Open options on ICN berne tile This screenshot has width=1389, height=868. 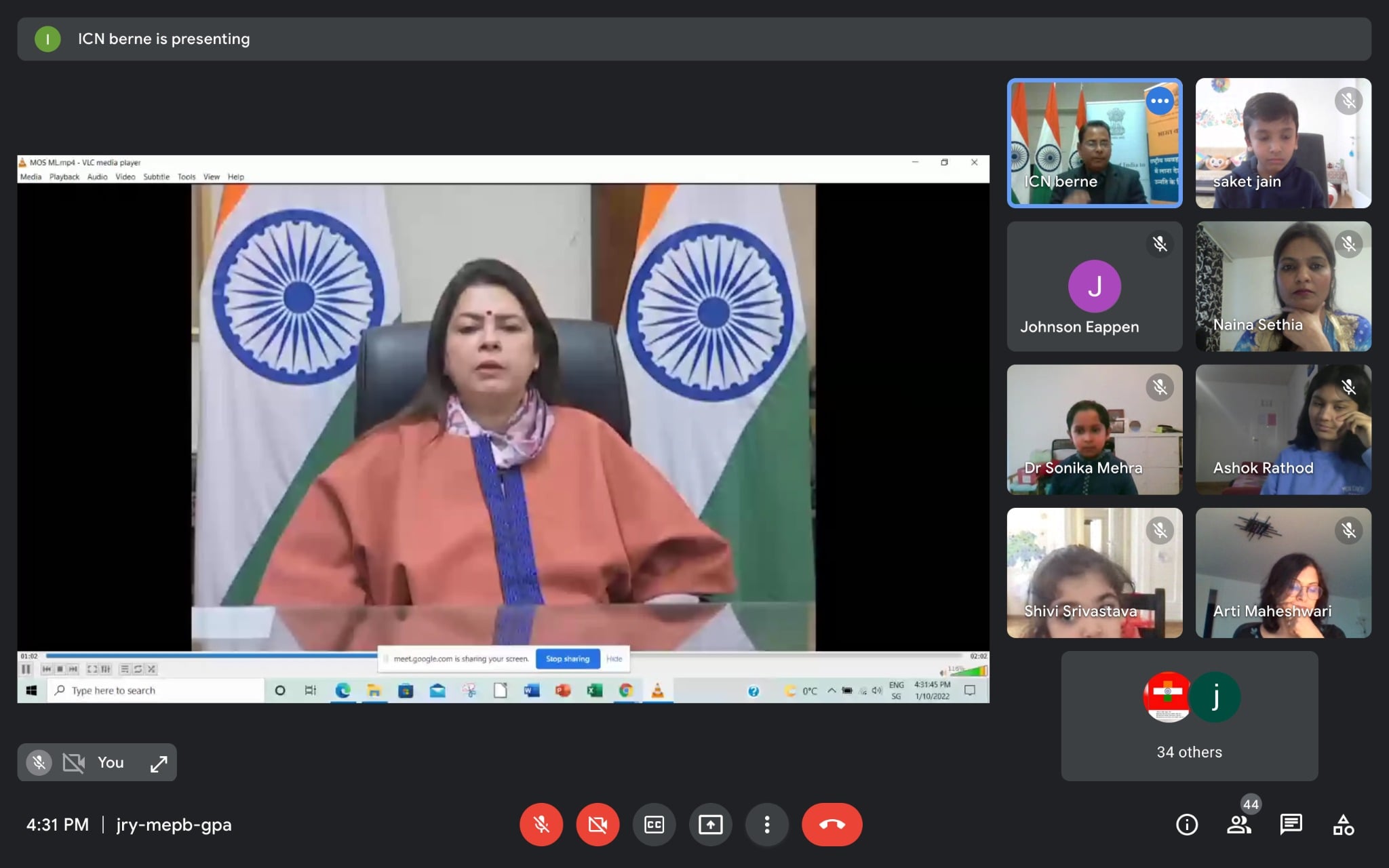click(1159, 101)
